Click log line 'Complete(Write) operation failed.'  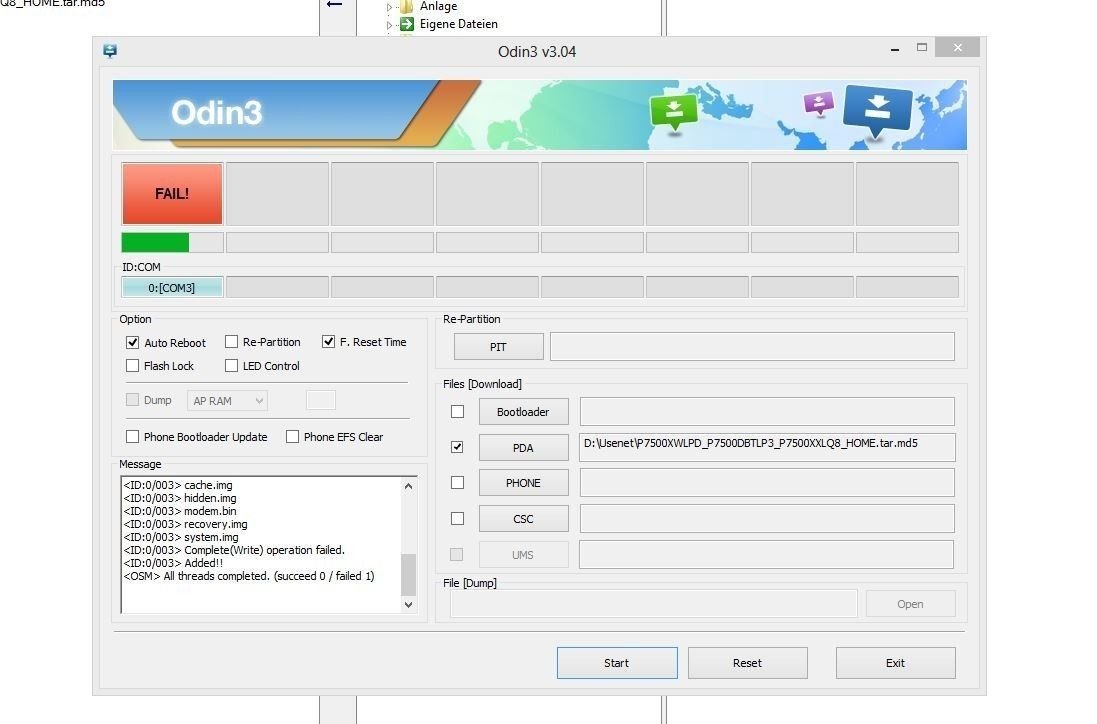234,550
